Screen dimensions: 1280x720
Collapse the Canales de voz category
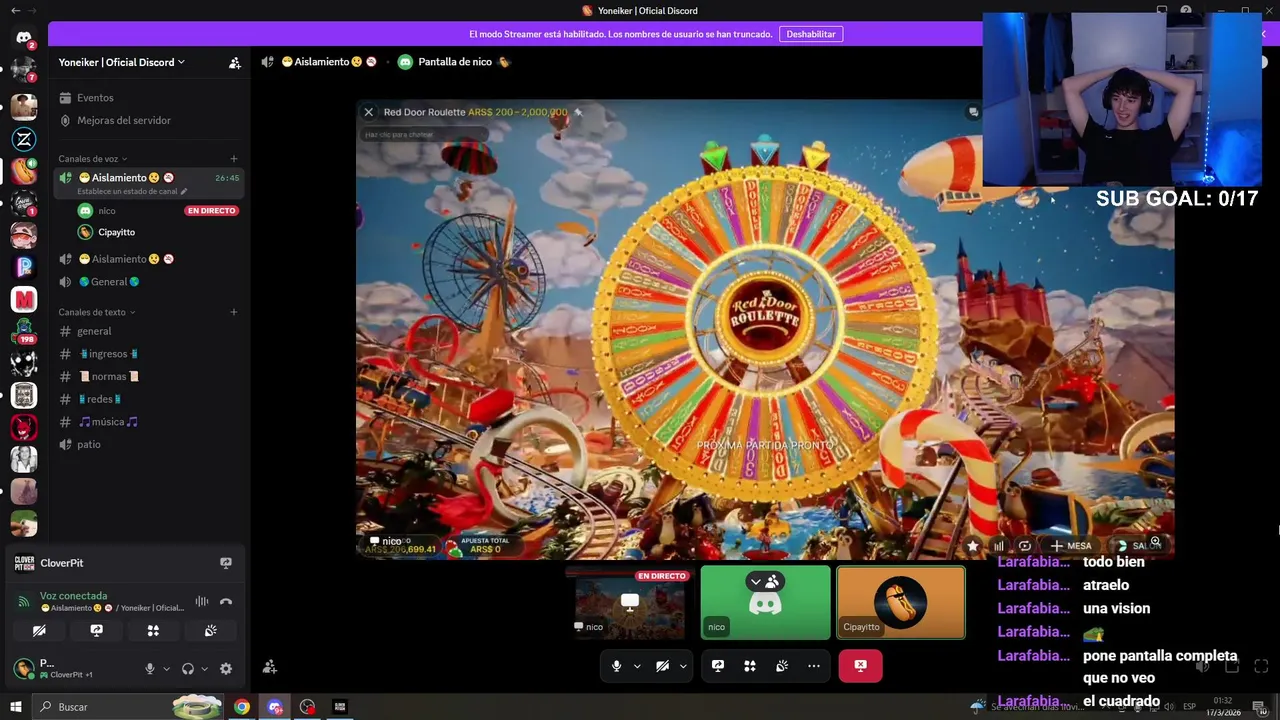pos(92,159)
